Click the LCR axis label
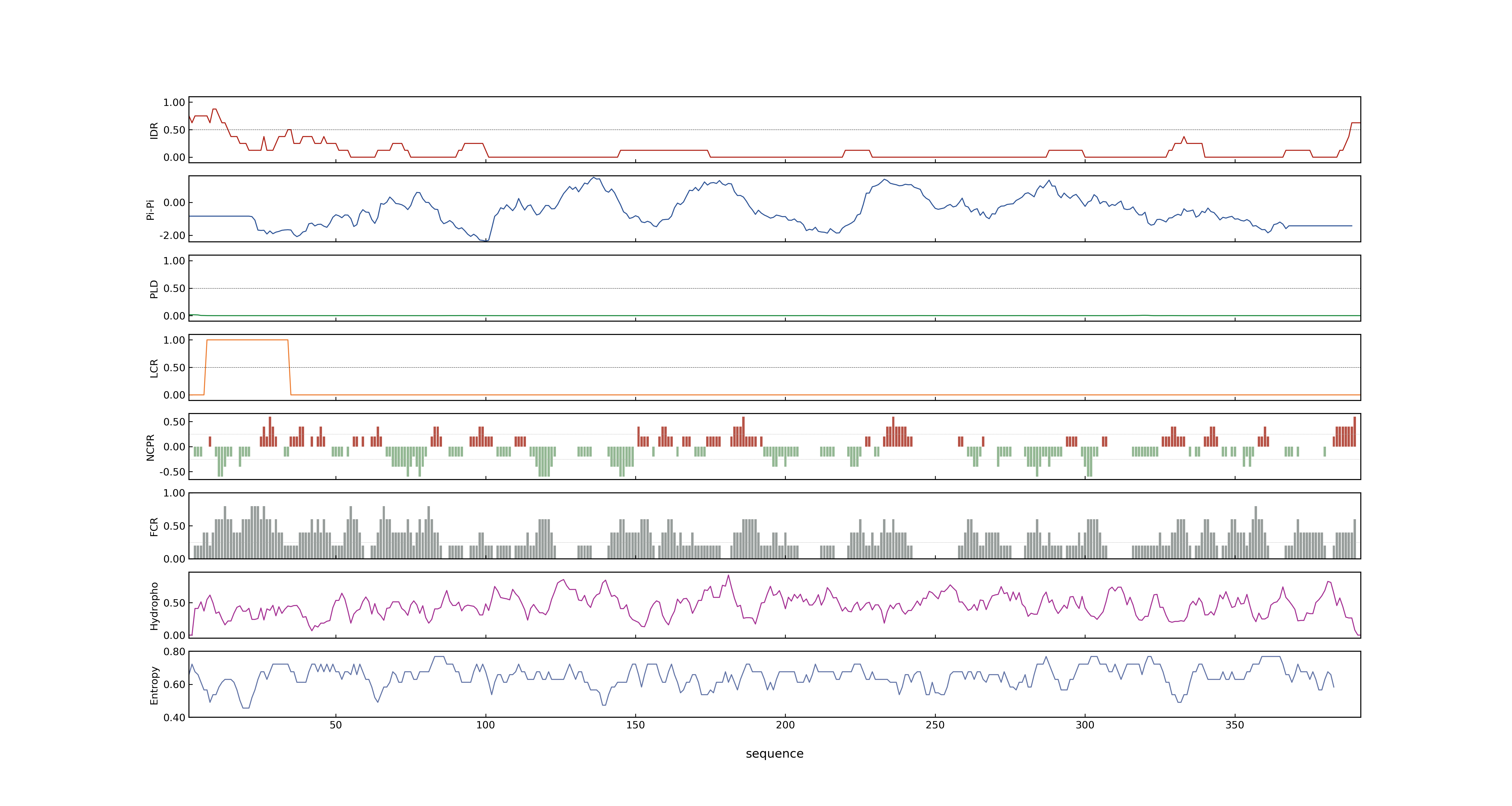Viewport: 1512px width, 806px height. 154,368
